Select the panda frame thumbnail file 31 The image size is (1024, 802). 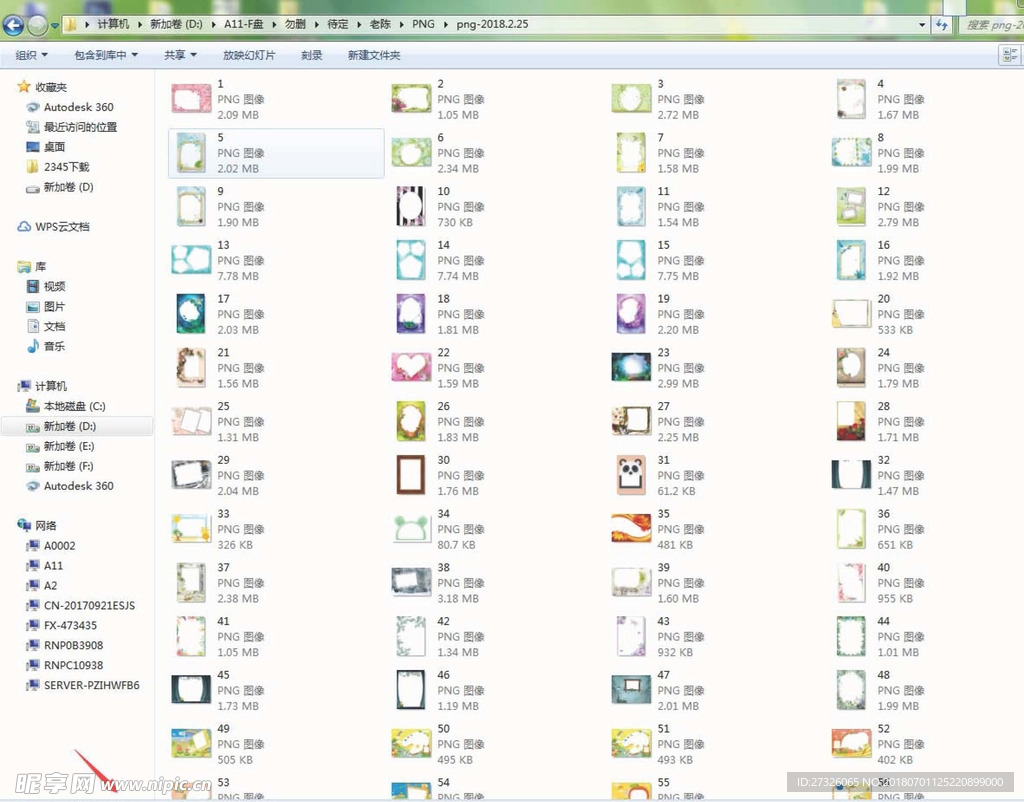(630, 475)
